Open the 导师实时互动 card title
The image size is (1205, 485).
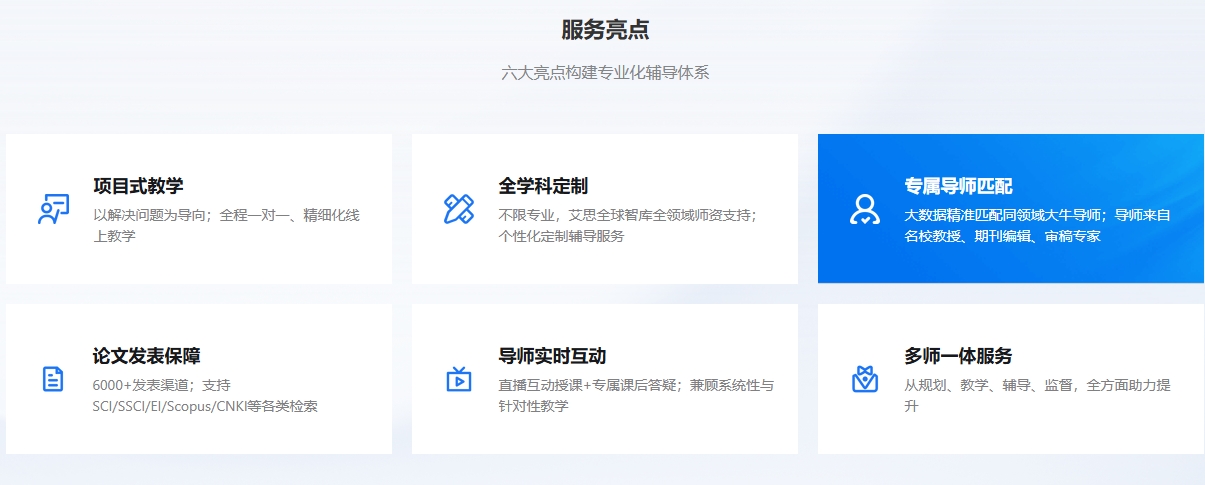point(552,356)
